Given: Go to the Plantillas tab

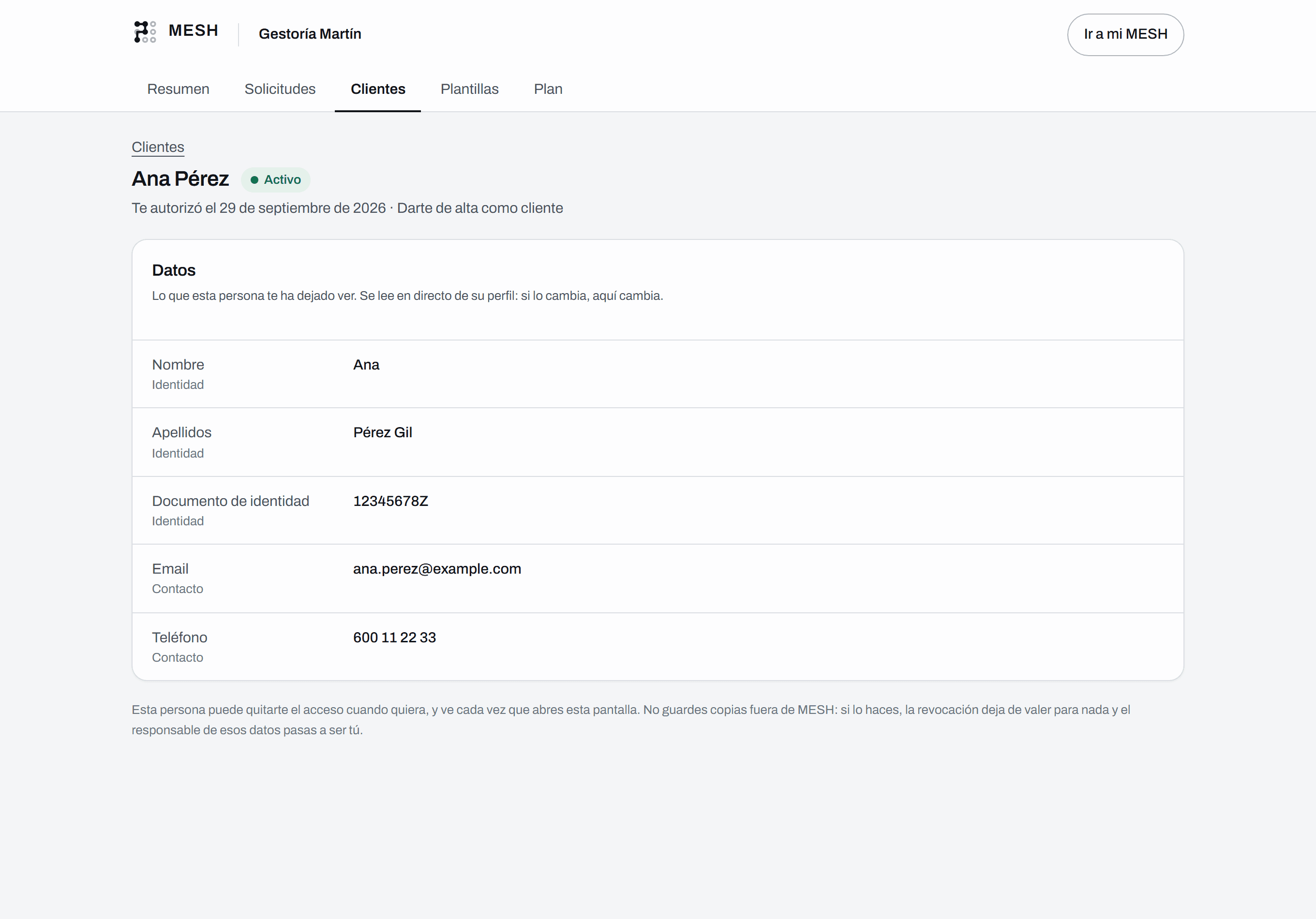Looking at the screenshot, I should (x=469, y=89).
